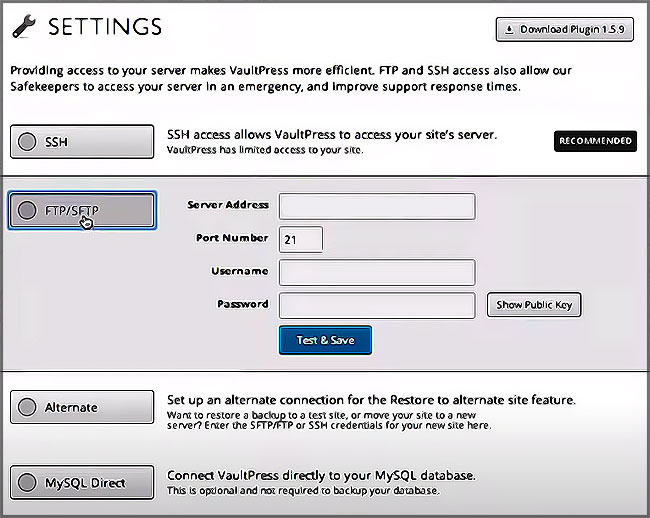Download Plugin 1.5.9
The width and height of the screenshot is (650, 518).
pos(565,29)
